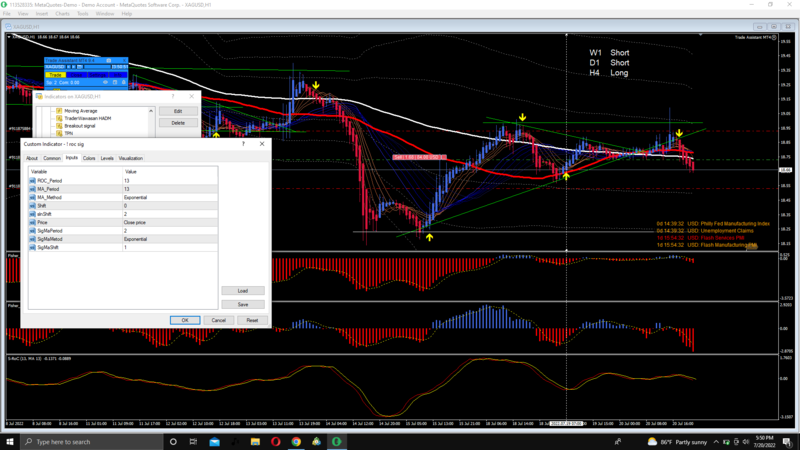800x450 pixels.
Task: Open the SigMaMetod Exponential value dropdown
Action: [170, 239]
